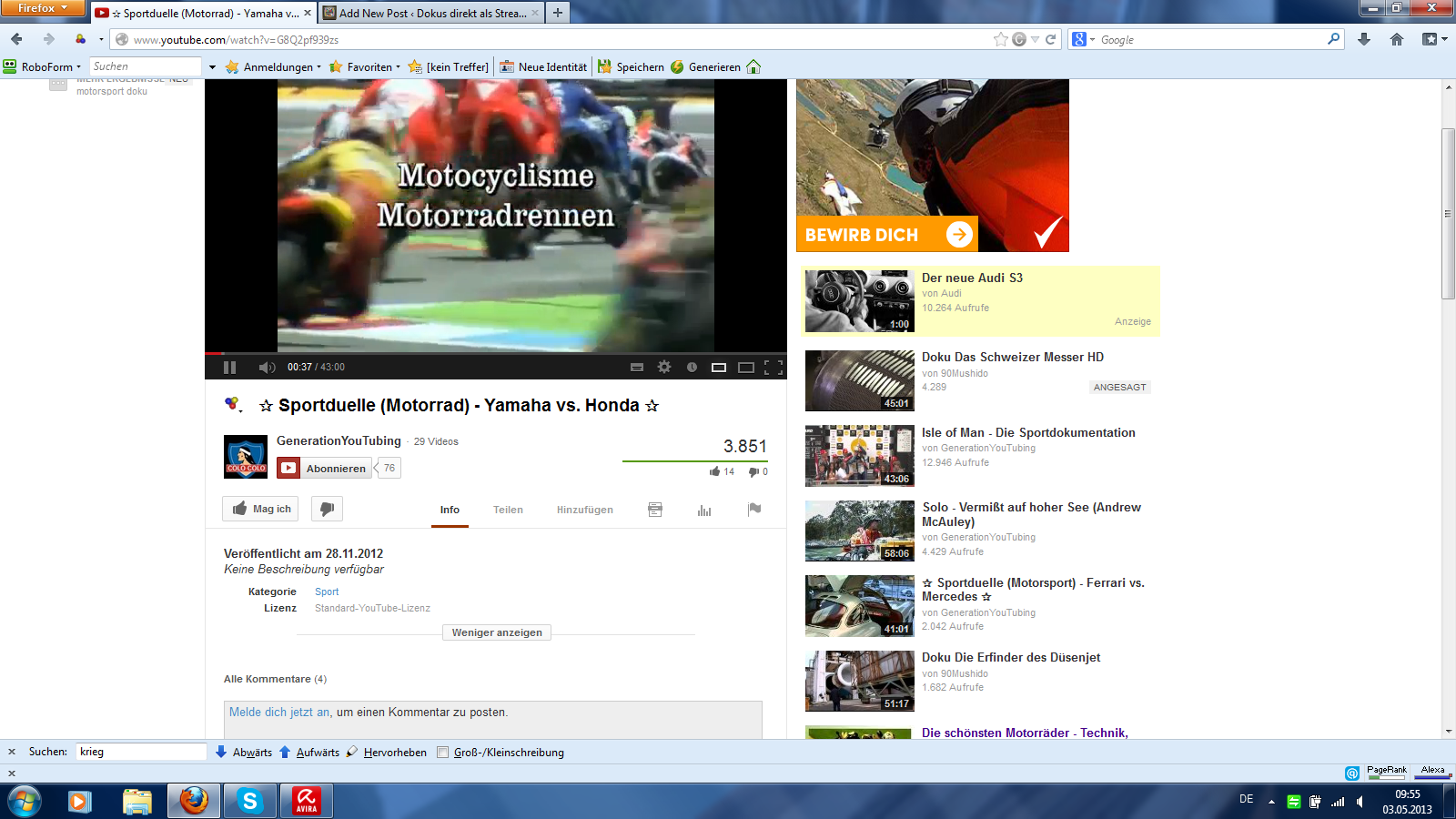Toggle Hervorheben highlight all

click(x=386, y=752)
